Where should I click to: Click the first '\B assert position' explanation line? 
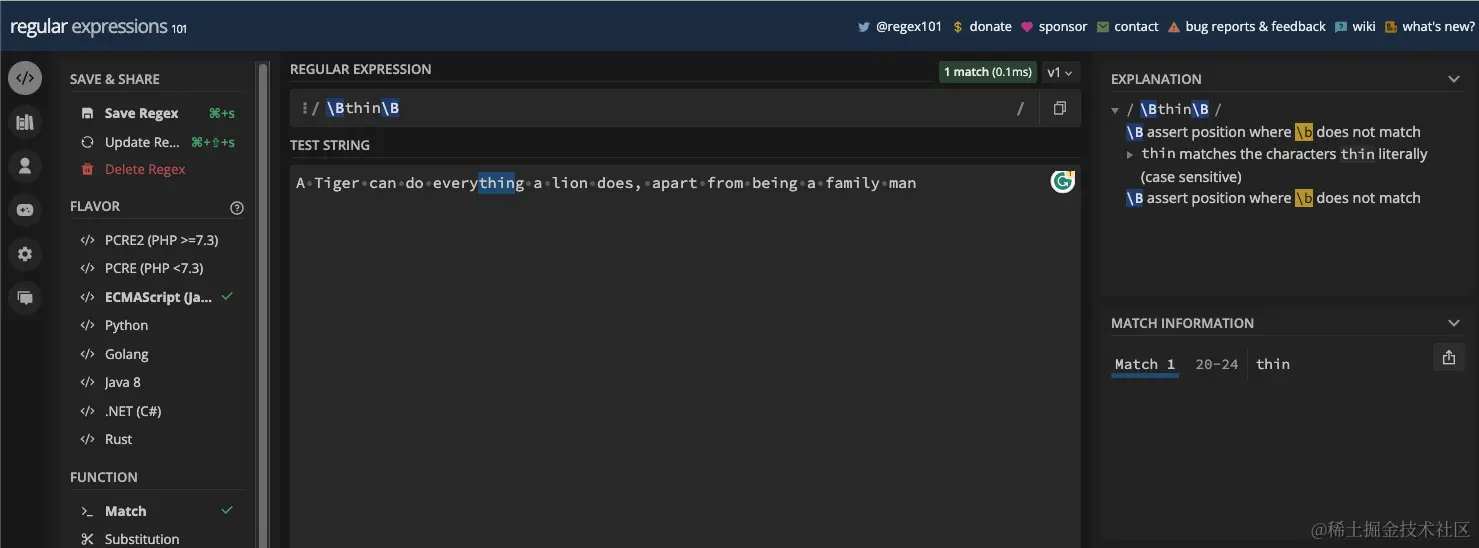pos(1273,132)
